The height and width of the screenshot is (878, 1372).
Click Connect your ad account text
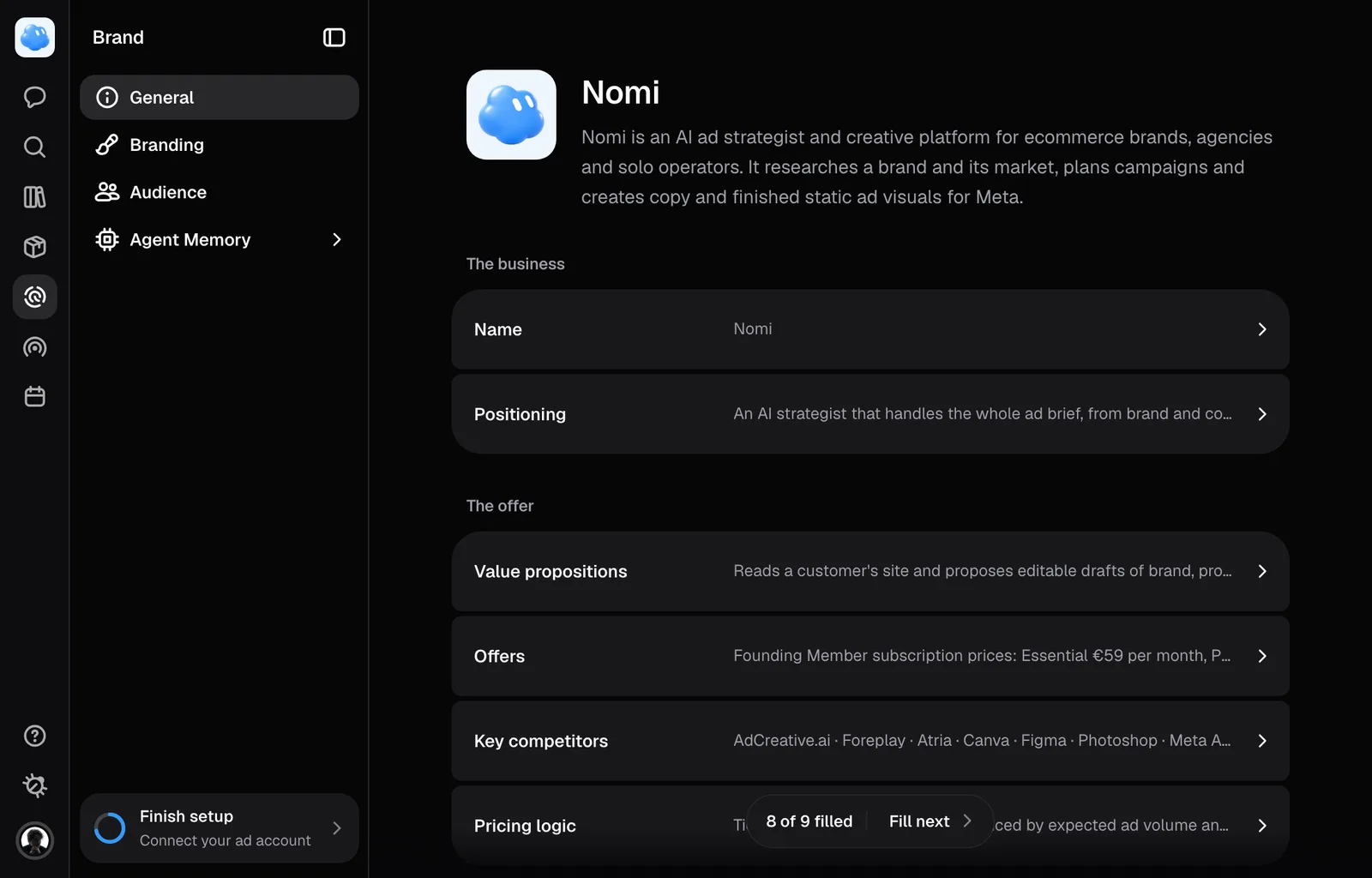pyautogui.click(x=226, y=840)
